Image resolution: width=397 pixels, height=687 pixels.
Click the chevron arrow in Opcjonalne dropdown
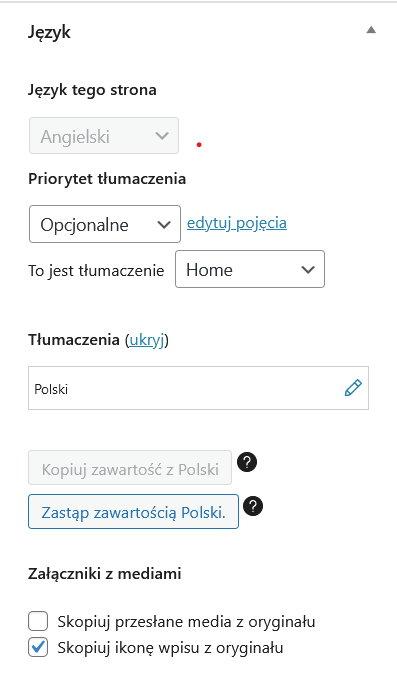(x=164, y=225)
